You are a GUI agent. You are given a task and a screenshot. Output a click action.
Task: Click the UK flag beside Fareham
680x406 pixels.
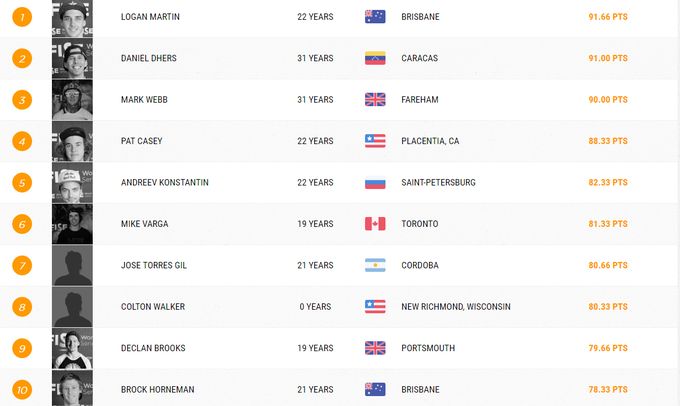coord(375,100)
